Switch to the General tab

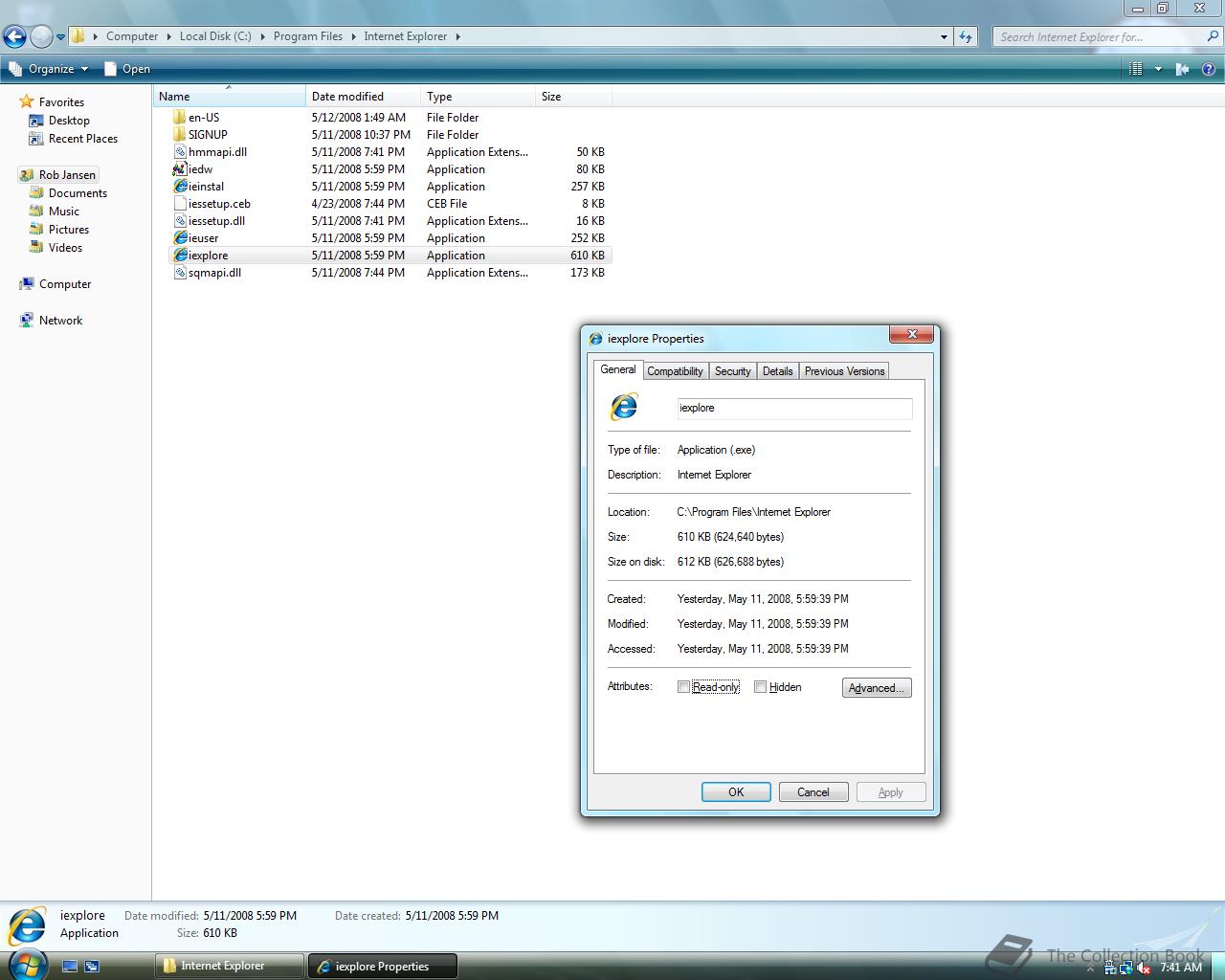pos(617,369)
